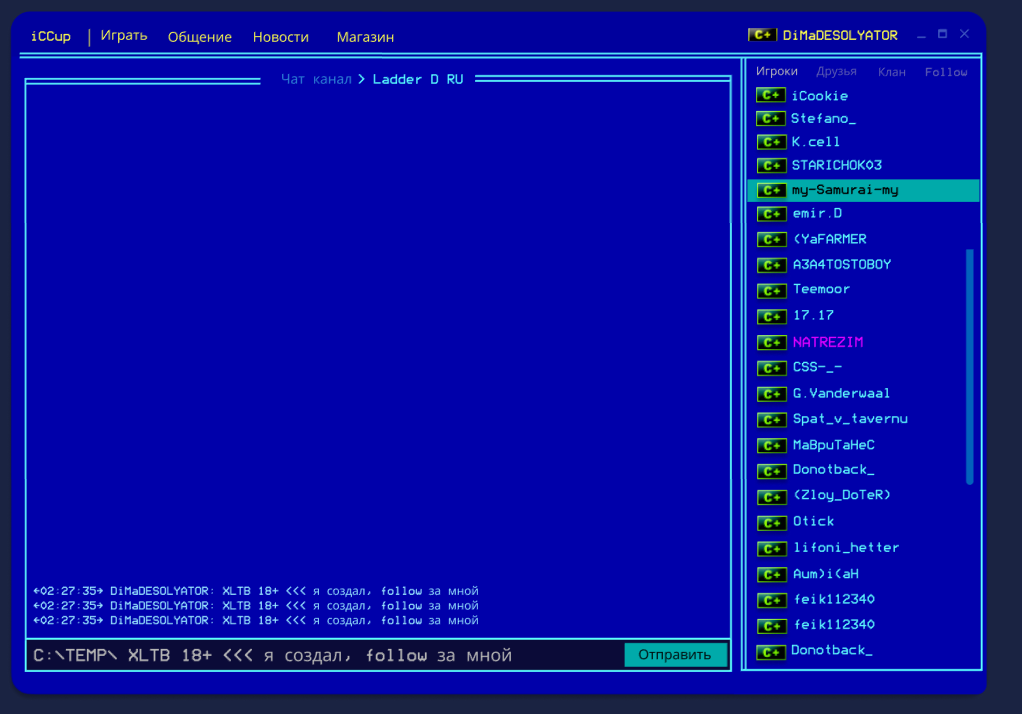1022x714 pixels.
Task: Click the Отправить send button
Action: point(675,655)
